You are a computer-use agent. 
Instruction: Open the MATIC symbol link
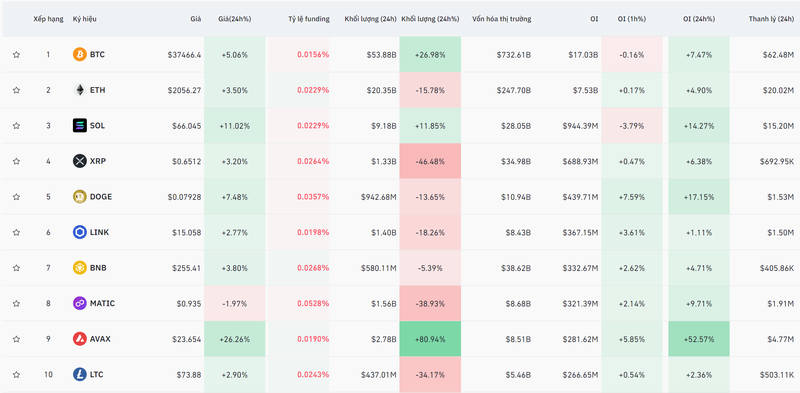(x=102, y=303)
